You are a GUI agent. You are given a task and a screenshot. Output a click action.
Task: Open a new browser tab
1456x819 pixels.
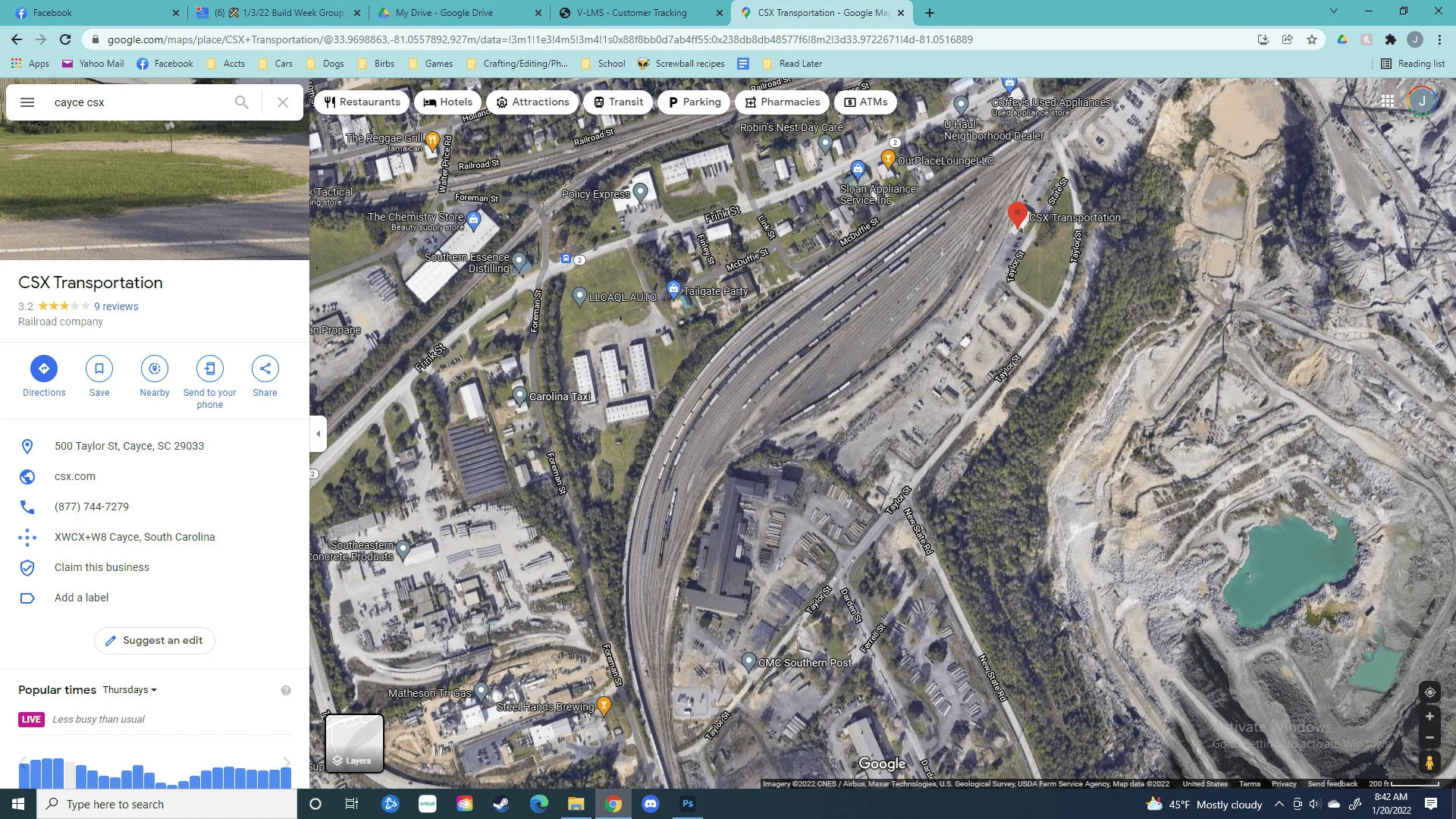[930, 13]
